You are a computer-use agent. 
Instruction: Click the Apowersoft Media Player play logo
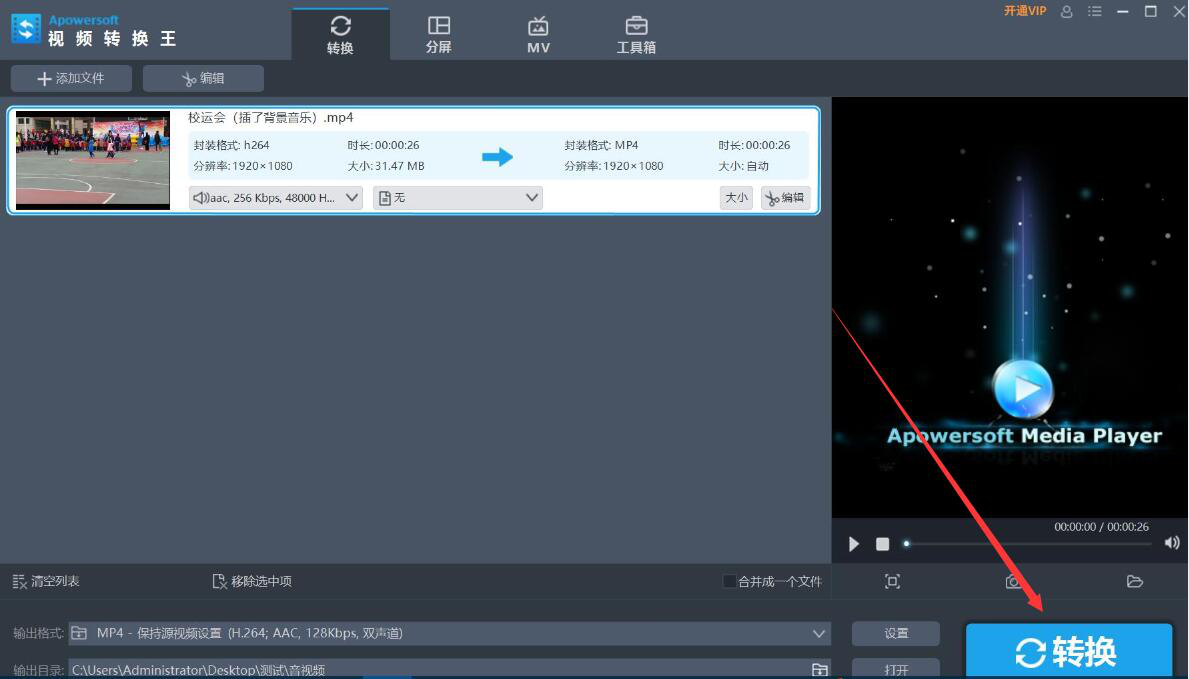1023,389
